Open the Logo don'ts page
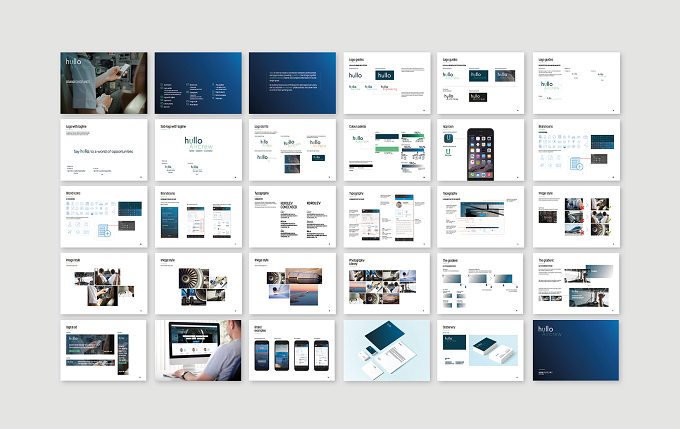 tap(292, 150)
